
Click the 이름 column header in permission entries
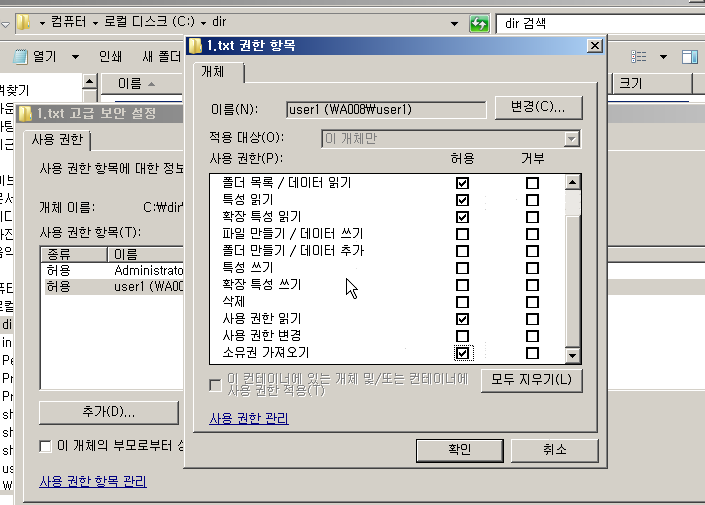(146, 255)
